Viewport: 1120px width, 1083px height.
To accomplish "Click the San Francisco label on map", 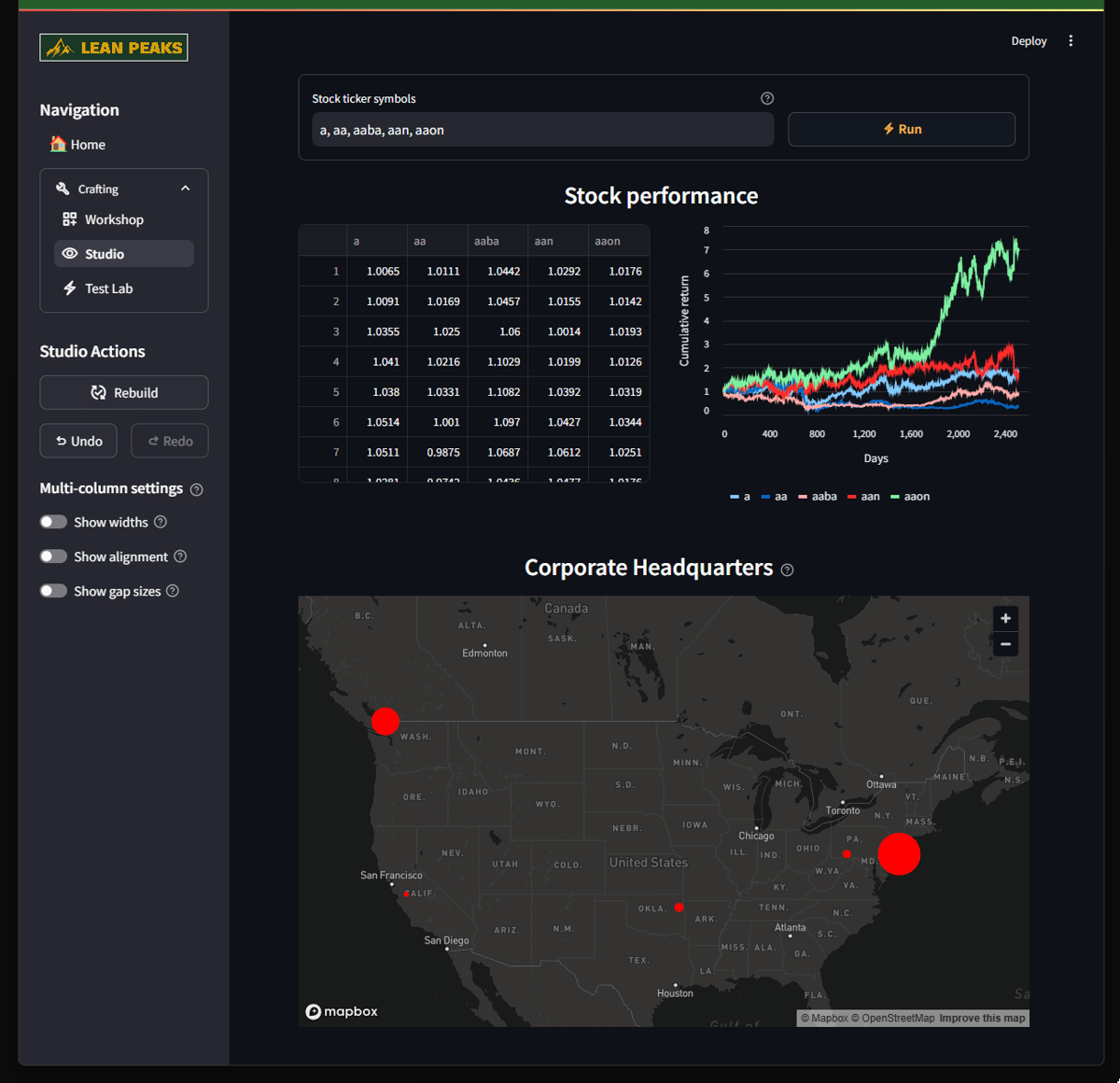I will [x=391, y=875].
